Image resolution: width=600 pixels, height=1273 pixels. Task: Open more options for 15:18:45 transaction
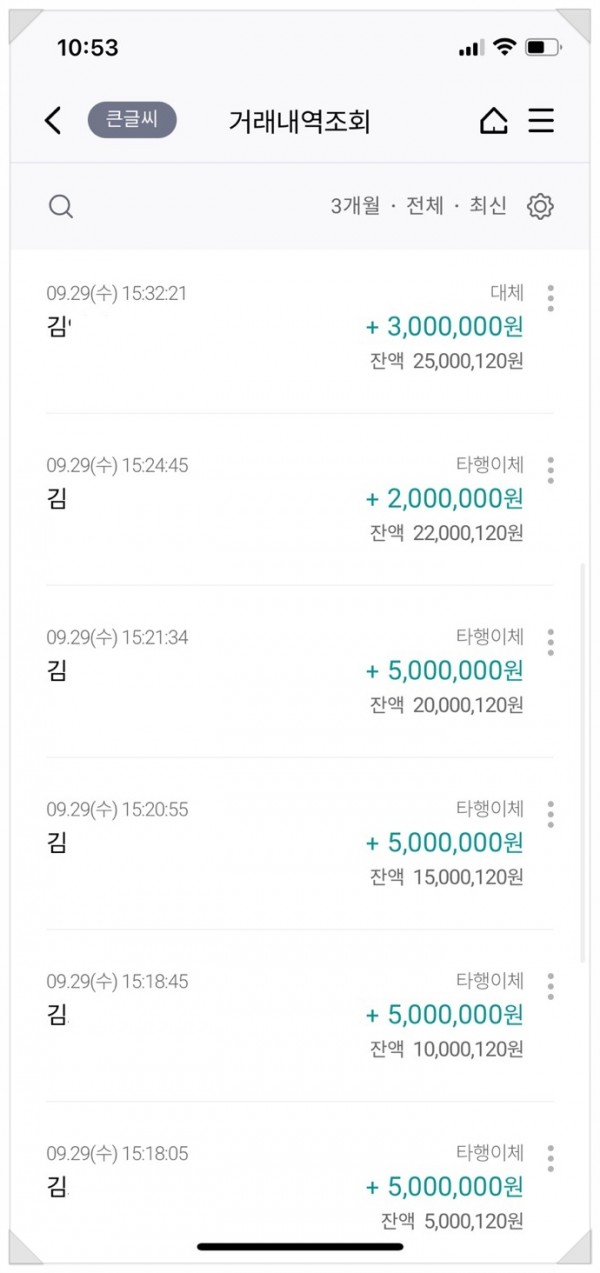551,986
